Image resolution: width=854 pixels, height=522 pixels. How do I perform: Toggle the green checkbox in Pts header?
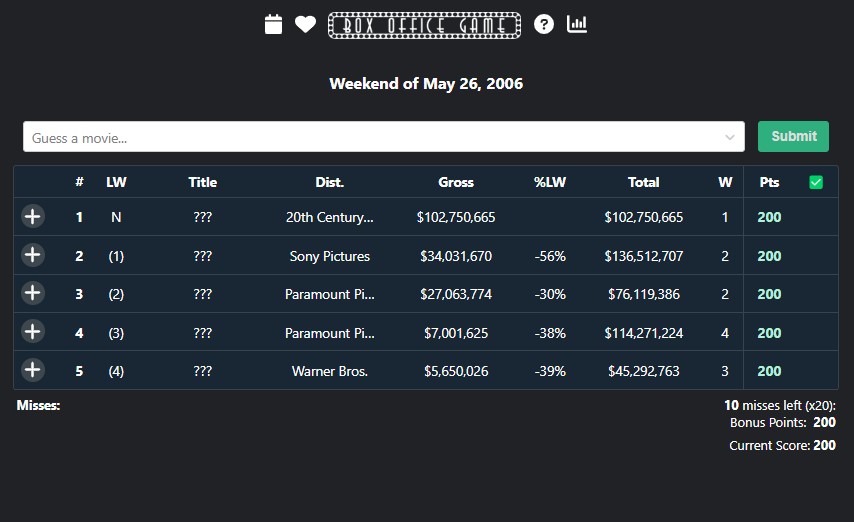(x=816, y=182)
